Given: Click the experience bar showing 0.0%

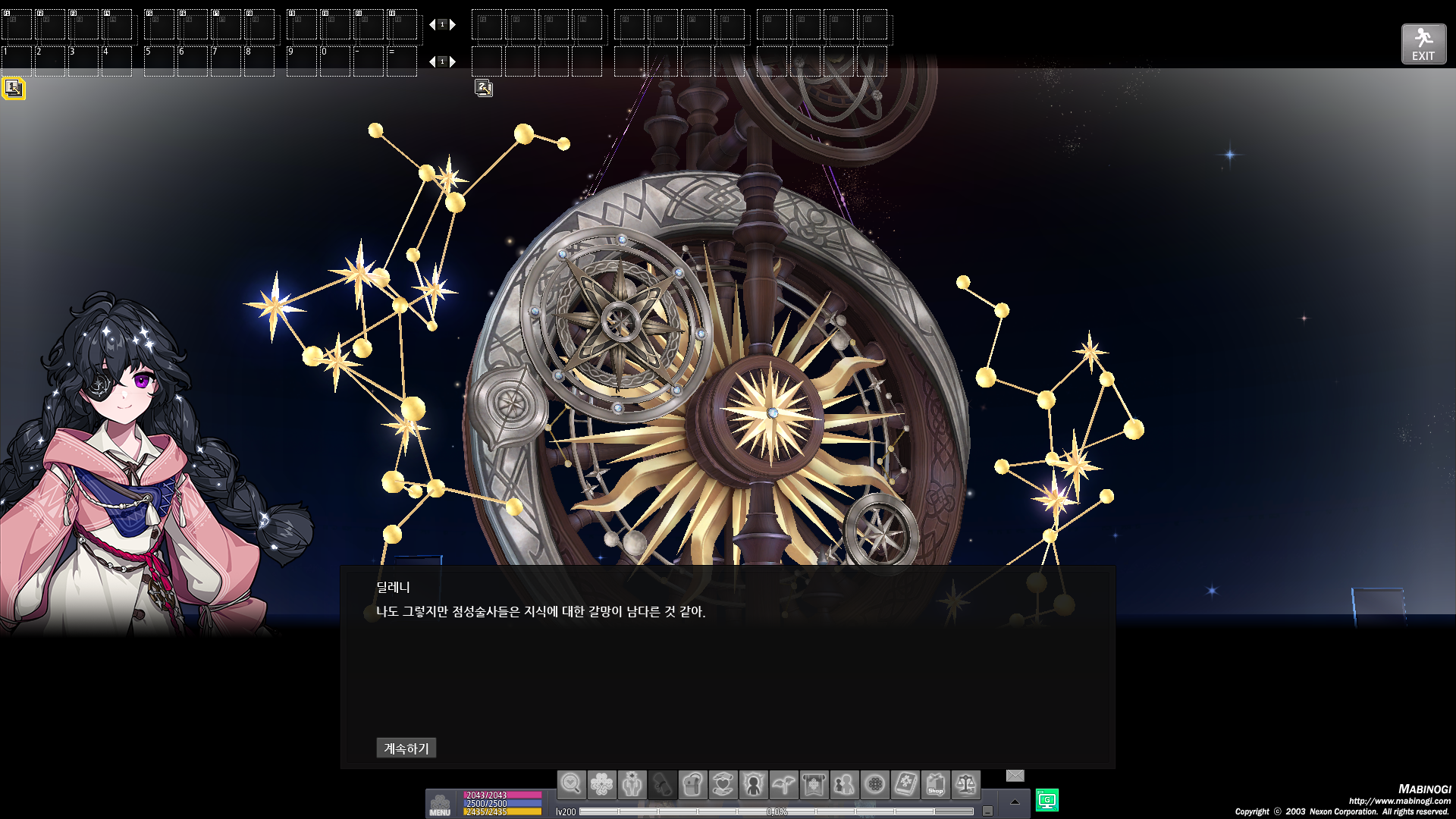Looking at the screenshot, I should 777,811.
